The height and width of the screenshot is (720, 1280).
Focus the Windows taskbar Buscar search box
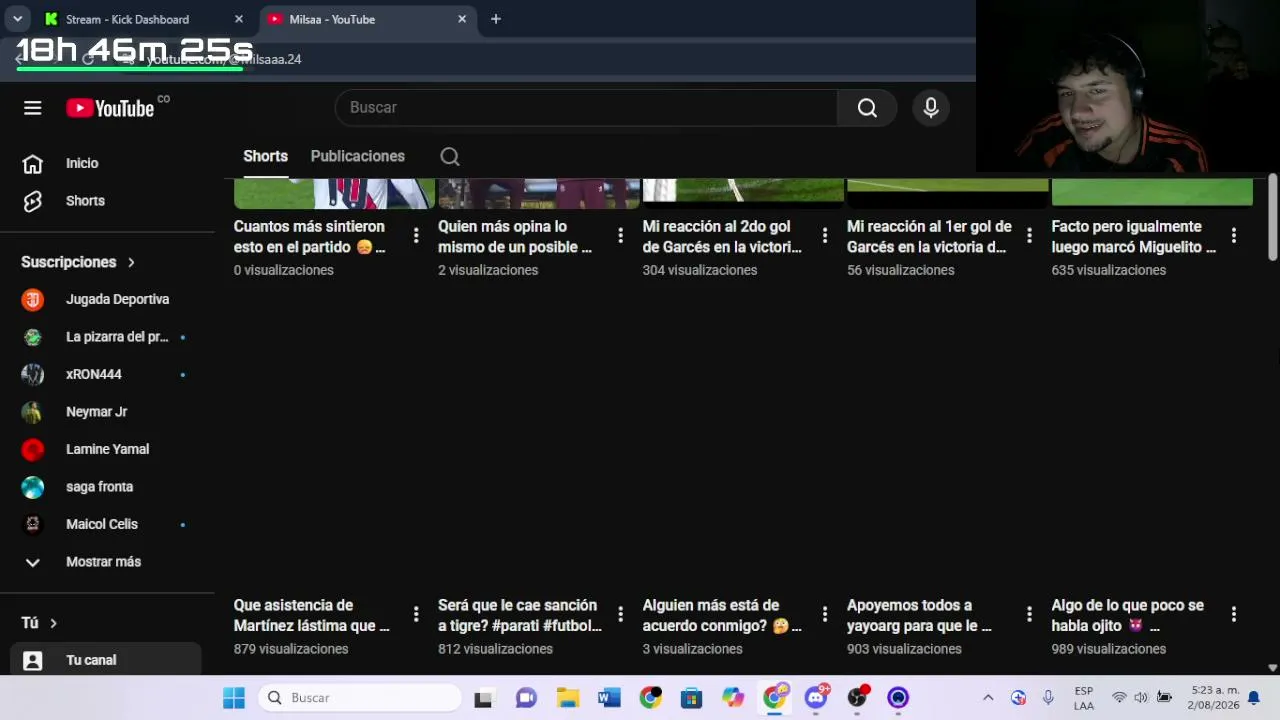(x=360, y=698)
